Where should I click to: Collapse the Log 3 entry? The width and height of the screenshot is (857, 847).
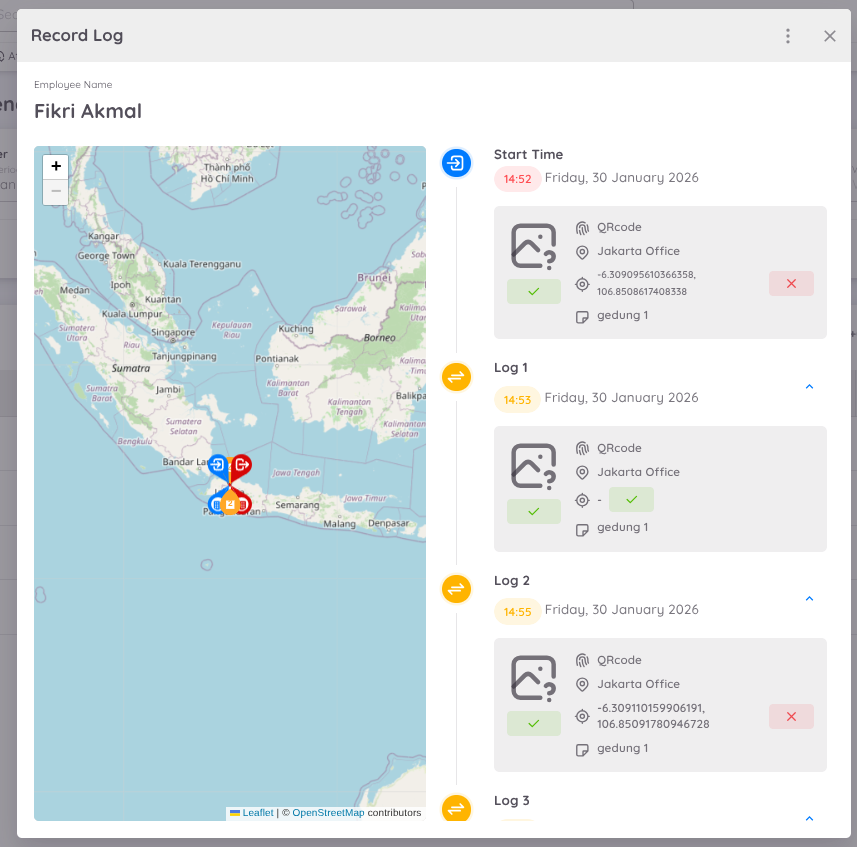[x=809, y=818]
